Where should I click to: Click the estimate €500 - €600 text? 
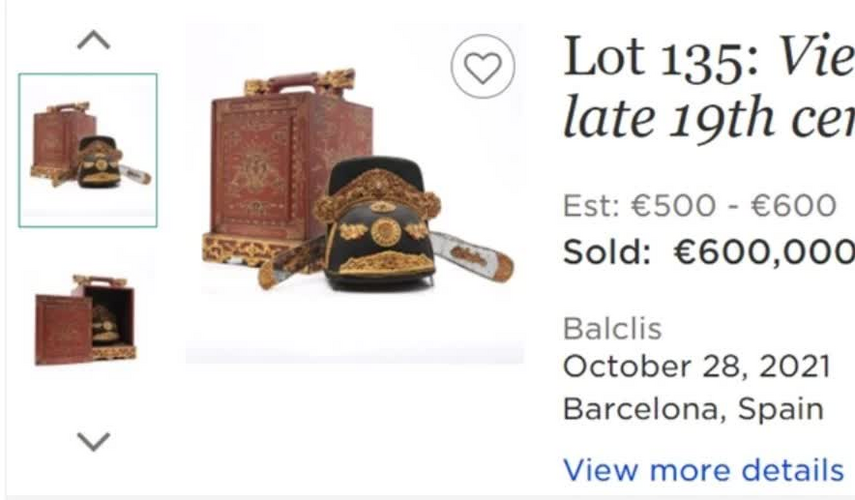700,205
